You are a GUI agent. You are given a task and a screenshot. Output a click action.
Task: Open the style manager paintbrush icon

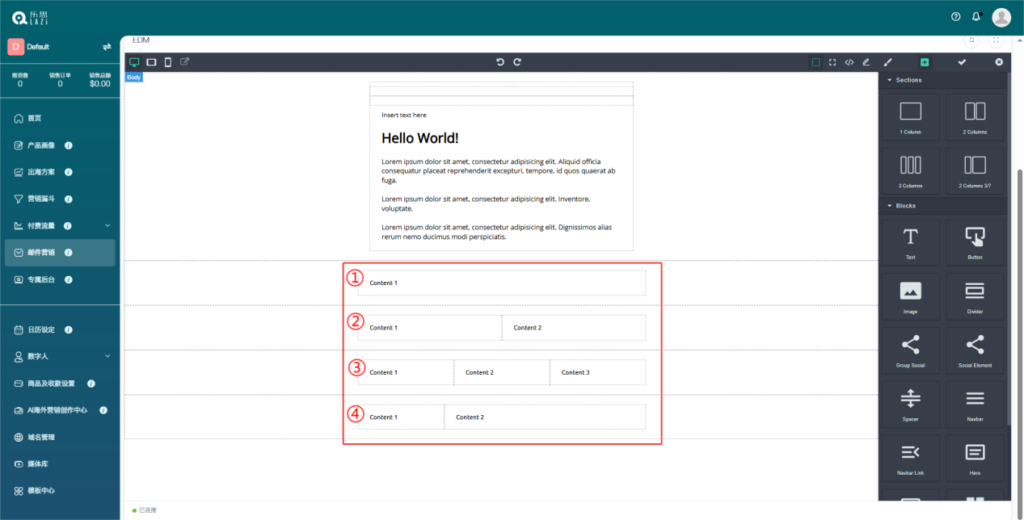pos(887,62)
